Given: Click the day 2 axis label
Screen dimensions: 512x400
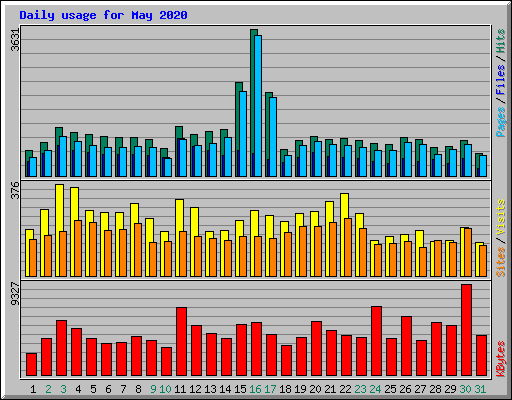Looking at the screenshot, I should [48, 389].
